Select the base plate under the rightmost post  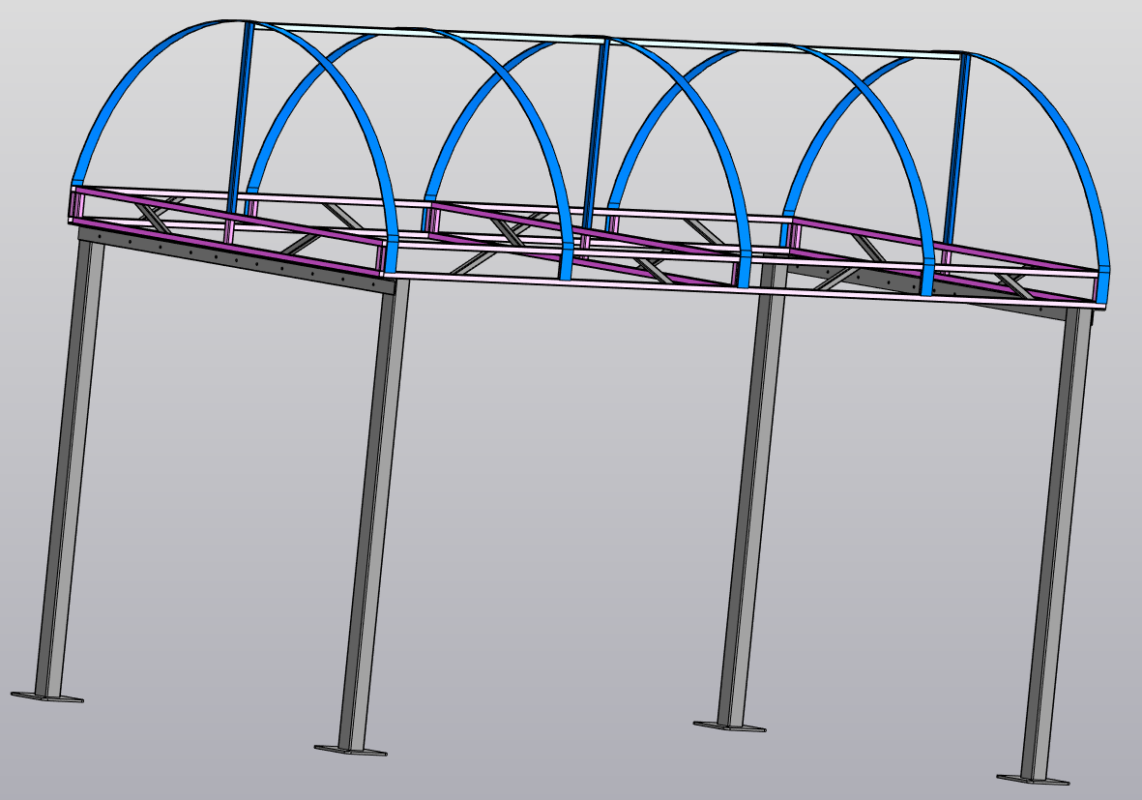(1033, 780)
